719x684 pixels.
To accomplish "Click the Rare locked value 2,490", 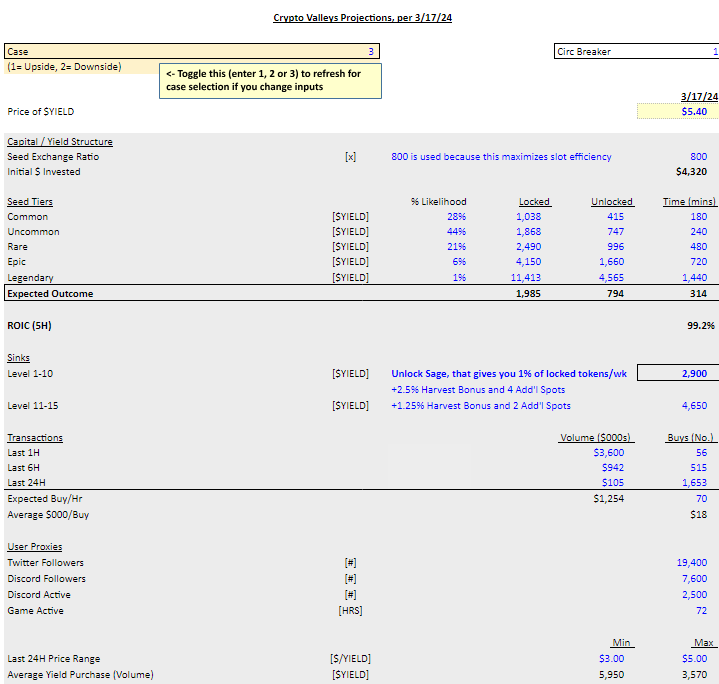I will tap(529, 247).
